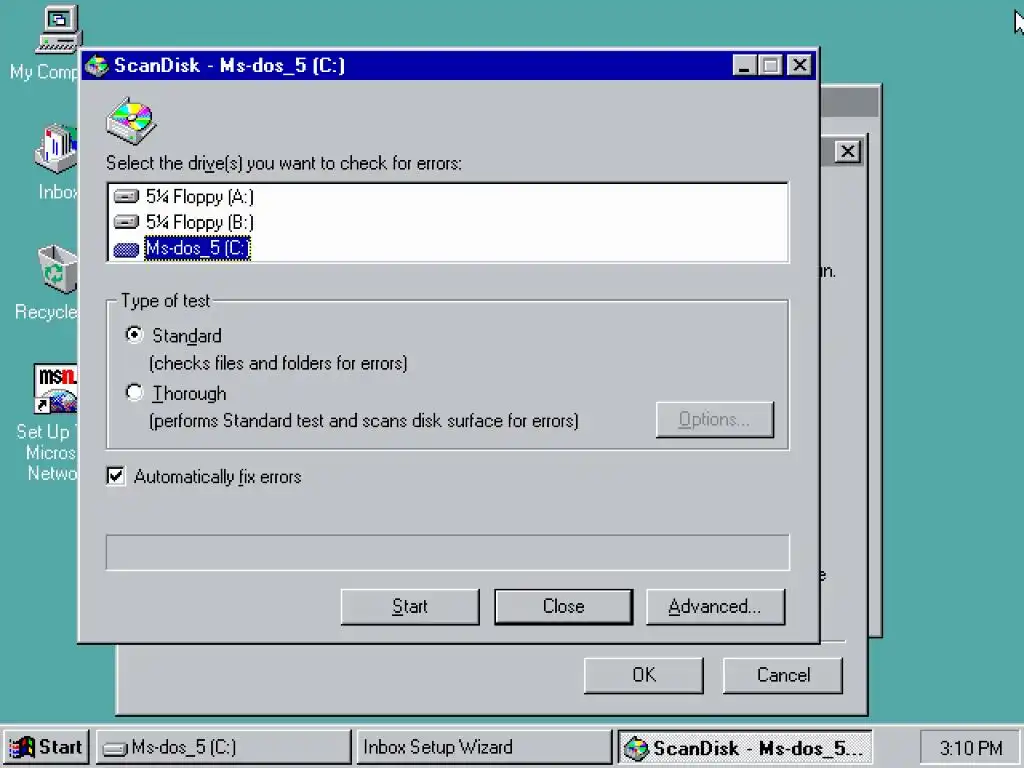Click the floppy B: drive icon

(126, 222)
